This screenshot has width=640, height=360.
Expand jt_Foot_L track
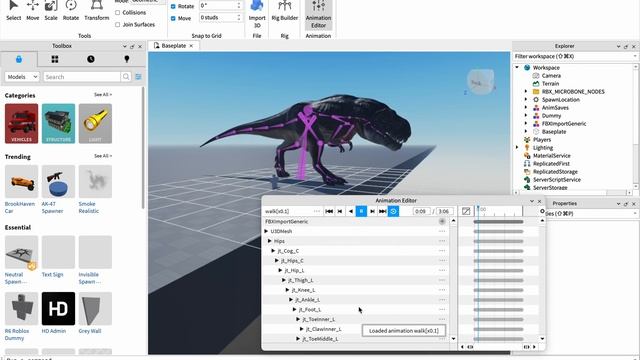(x=295, y=310)
